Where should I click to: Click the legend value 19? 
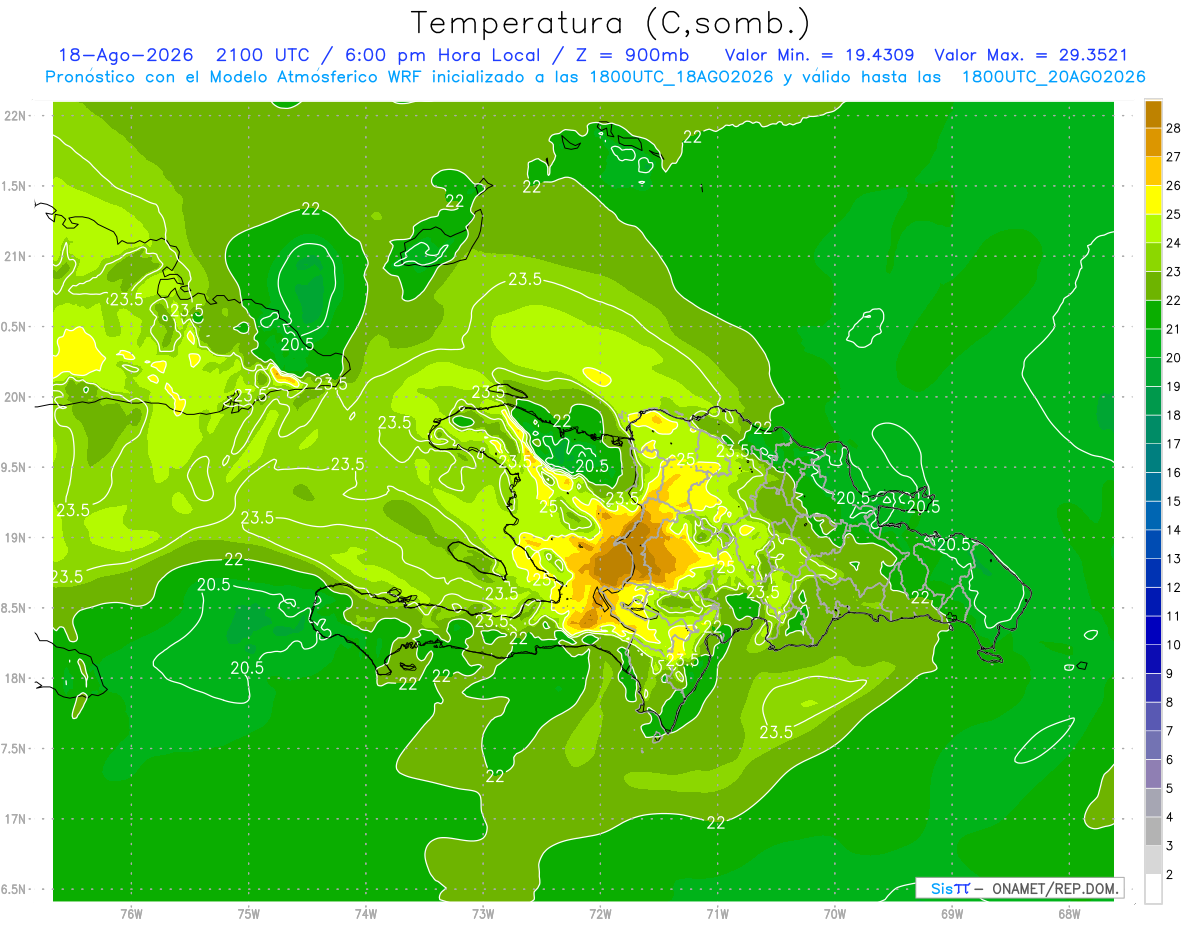click(x=1174, y=386)
